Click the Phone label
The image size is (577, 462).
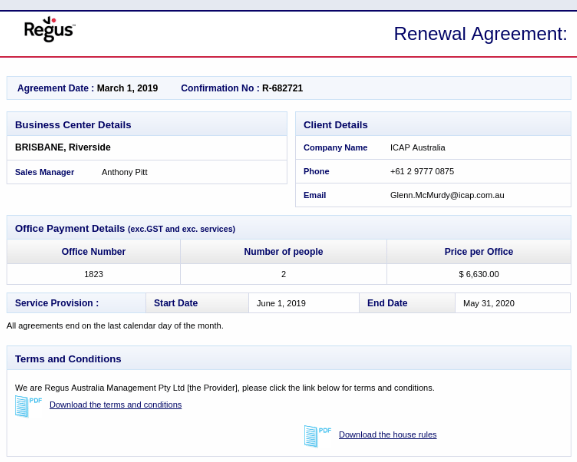point(316,171)
